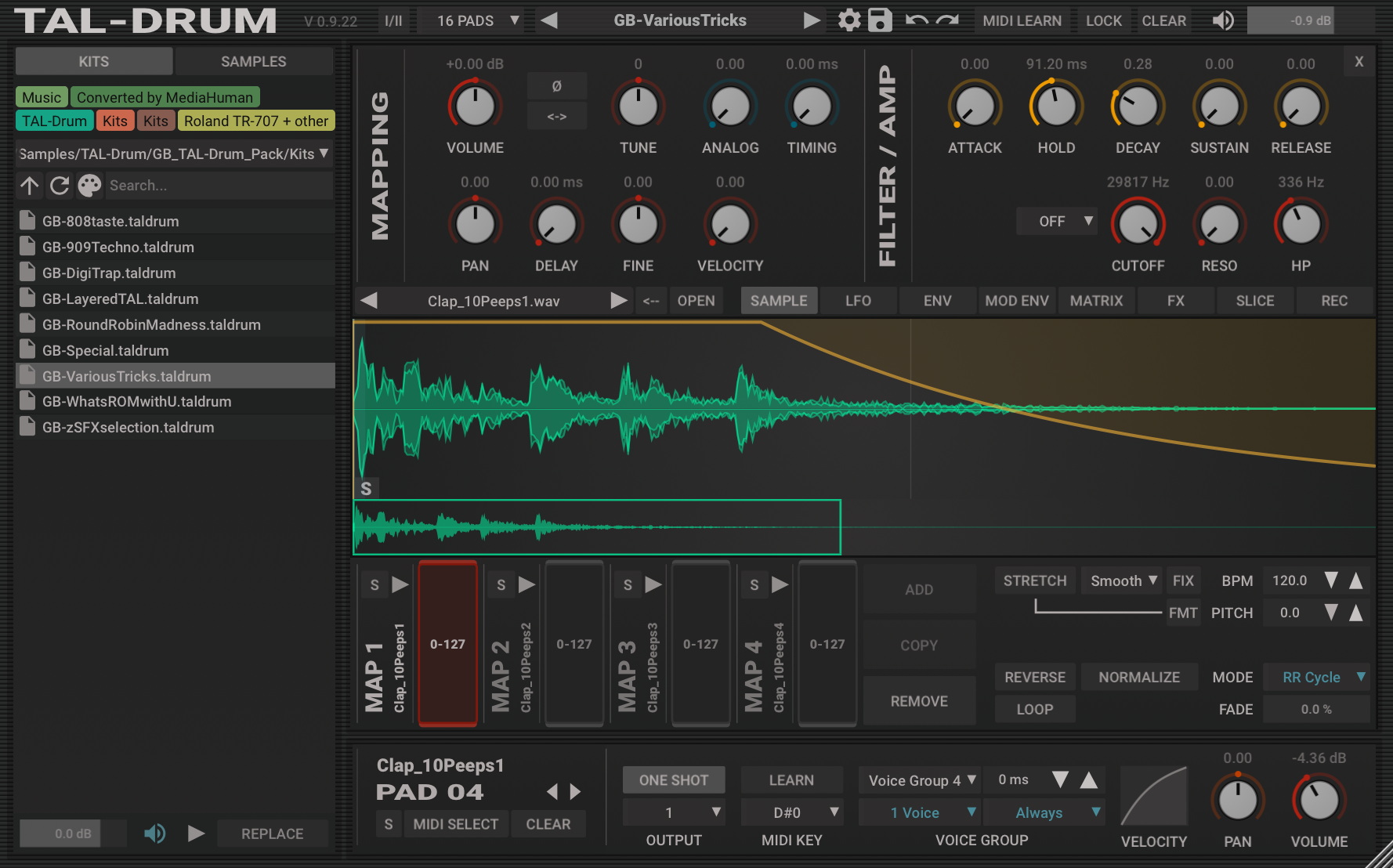Toggle ONE SHOT mode for pad
Viewport: 1393px width, 868px height.
[673, 780]
